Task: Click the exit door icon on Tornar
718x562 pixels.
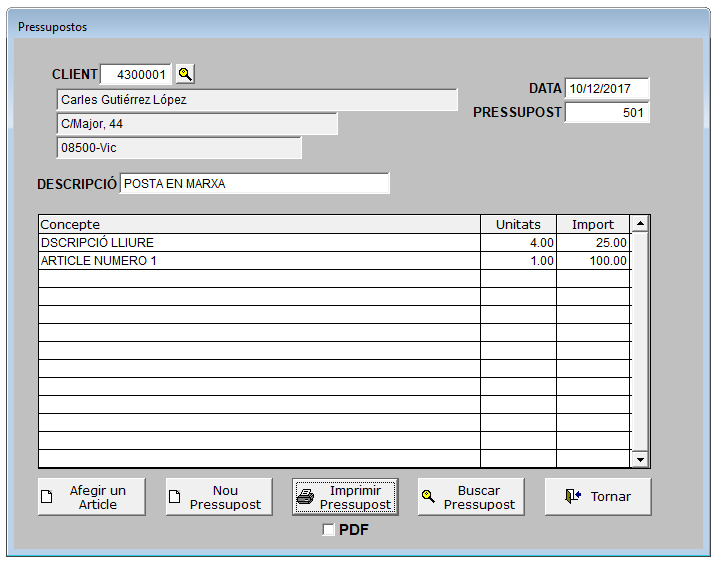Action: point(573,497)
